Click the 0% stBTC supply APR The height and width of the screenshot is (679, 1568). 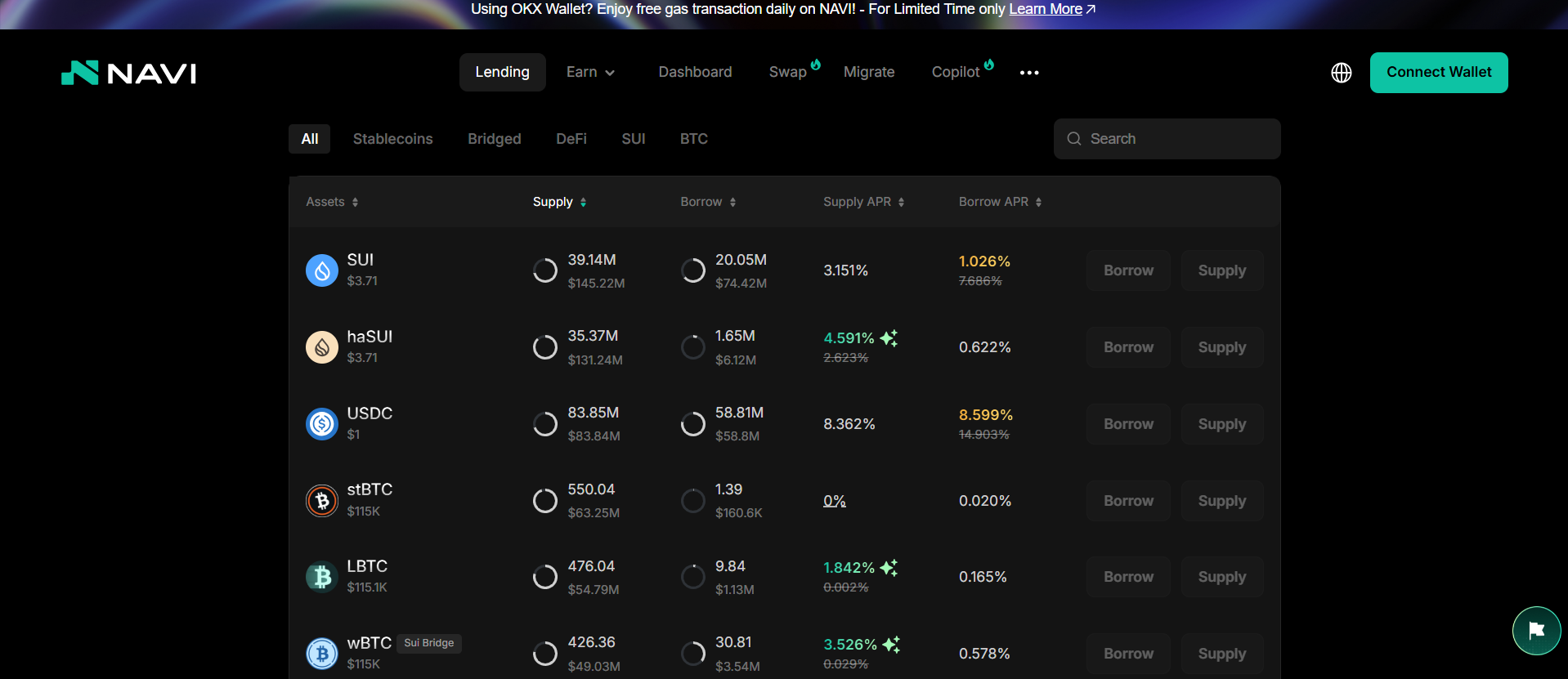point(835,501)
